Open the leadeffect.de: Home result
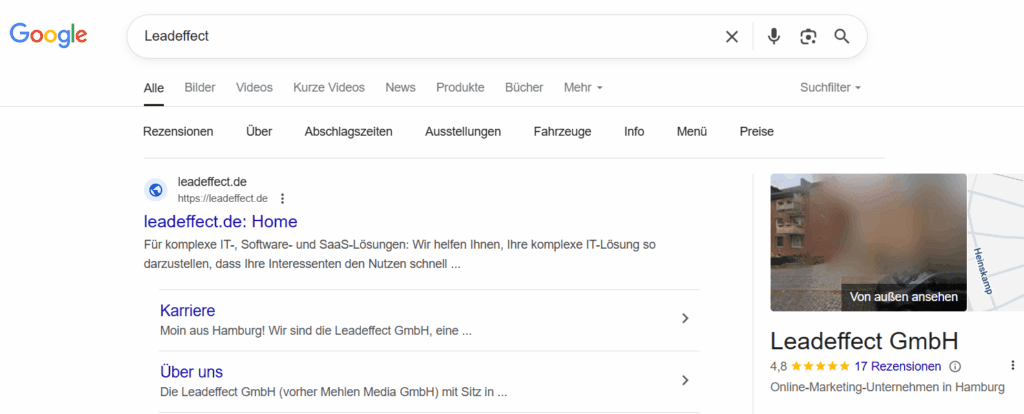Screen dimensions: 1024x414 point(221,221)
